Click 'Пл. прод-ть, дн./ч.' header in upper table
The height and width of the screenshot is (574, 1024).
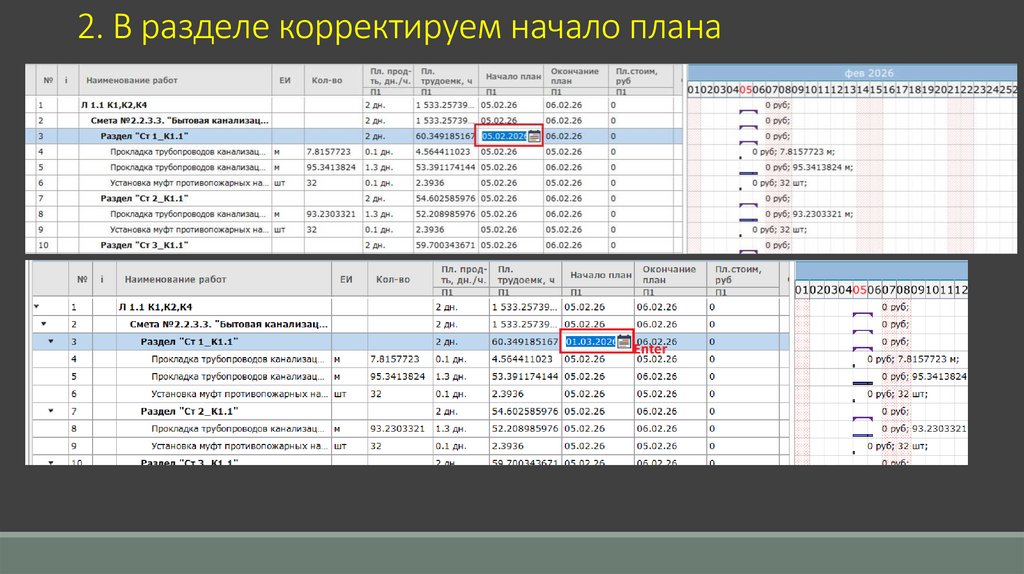391,76
